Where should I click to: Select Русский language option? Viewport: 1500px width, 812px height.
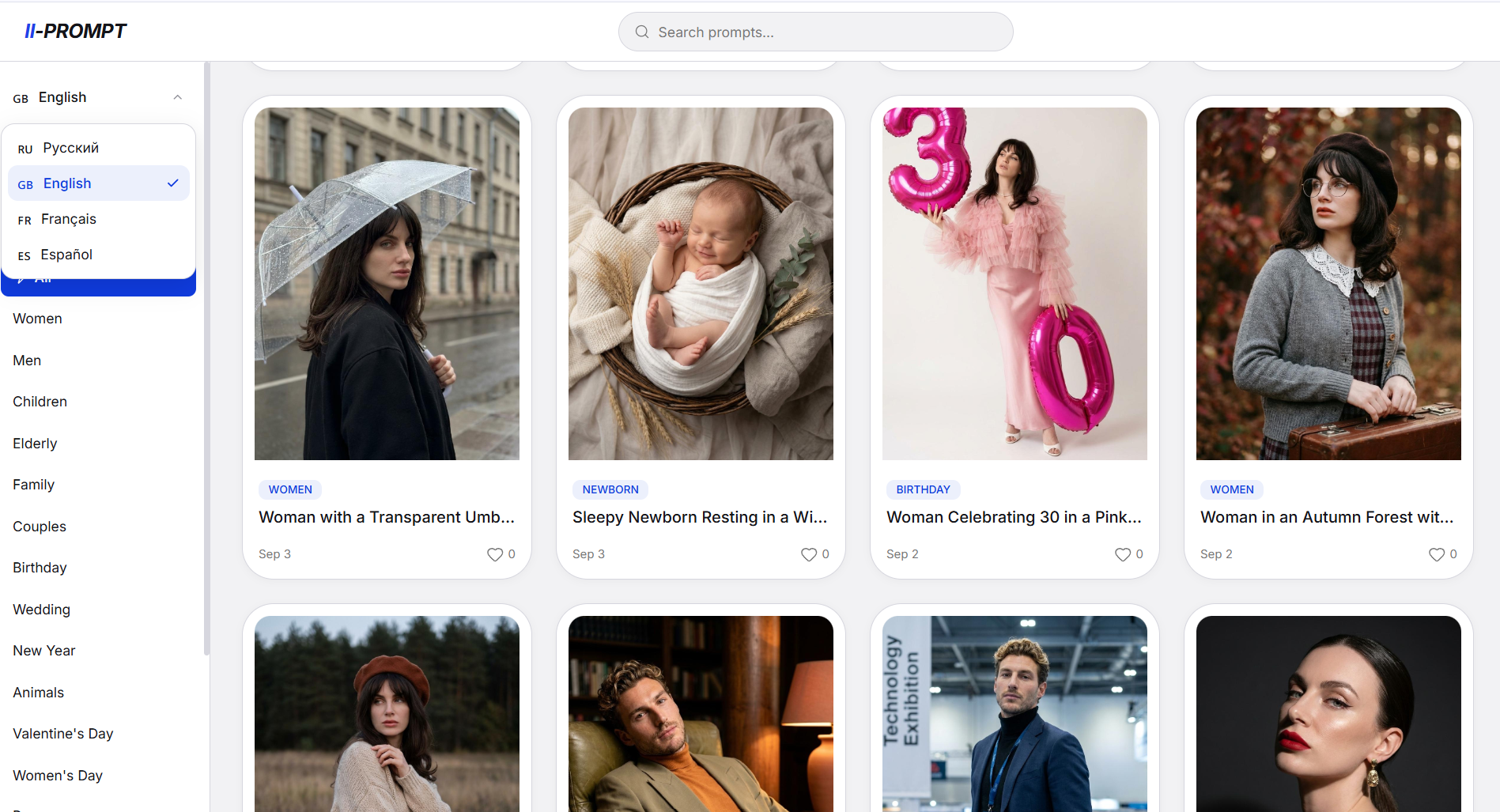pos(98,148)
